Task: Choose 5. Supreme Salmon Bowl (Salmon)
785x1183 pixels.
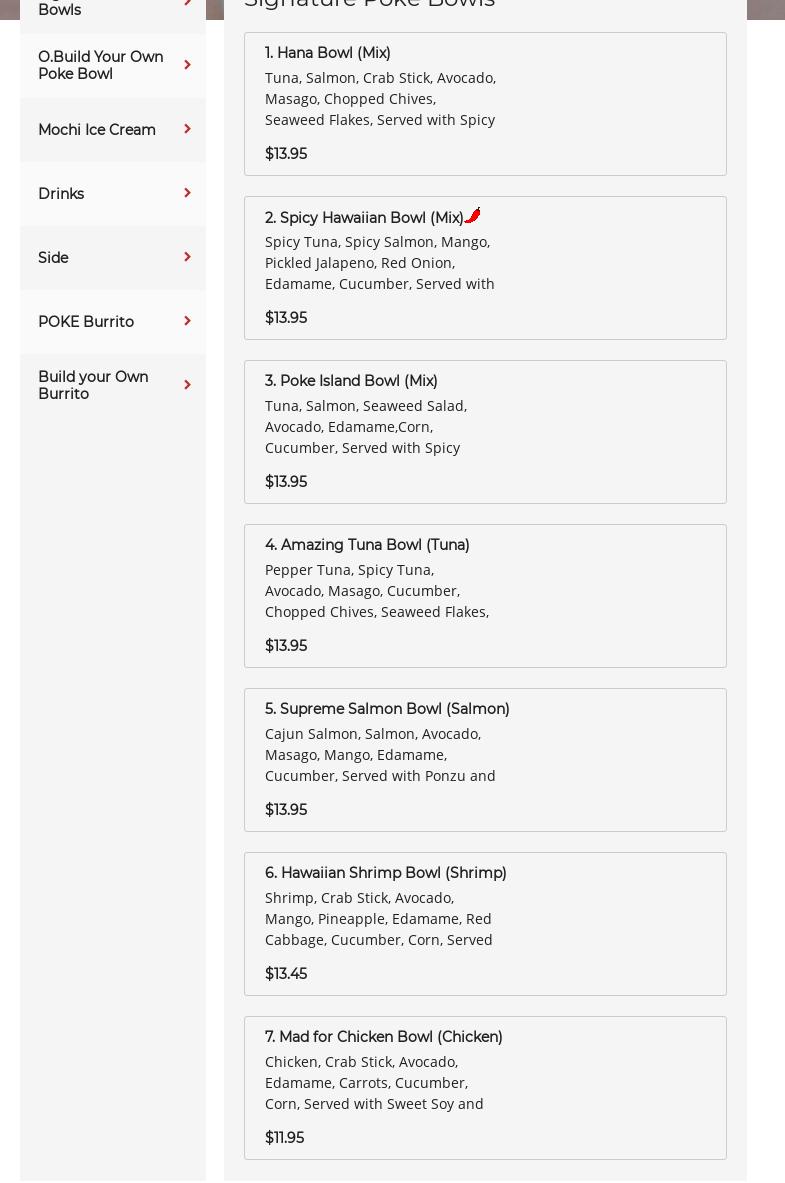Action: pos(387,709)
